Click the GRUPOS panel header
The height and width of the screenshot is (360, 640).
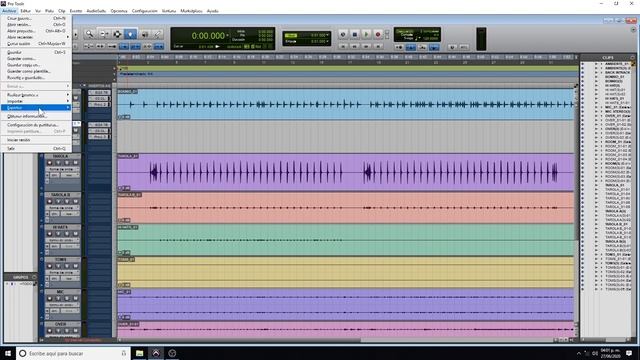pyautogui.click(x=20, y=277)
